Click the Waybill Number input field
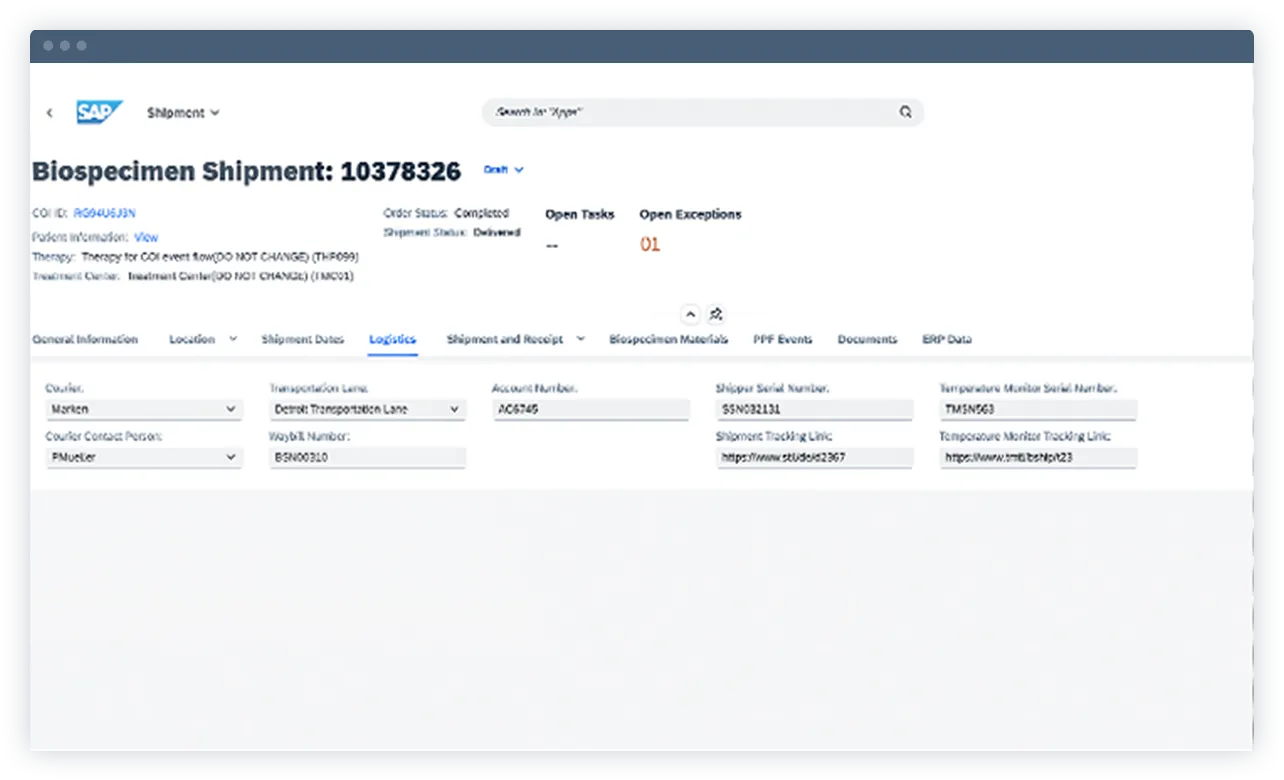The height and width of the screenshot is (780, 1284). pos(368,458)
